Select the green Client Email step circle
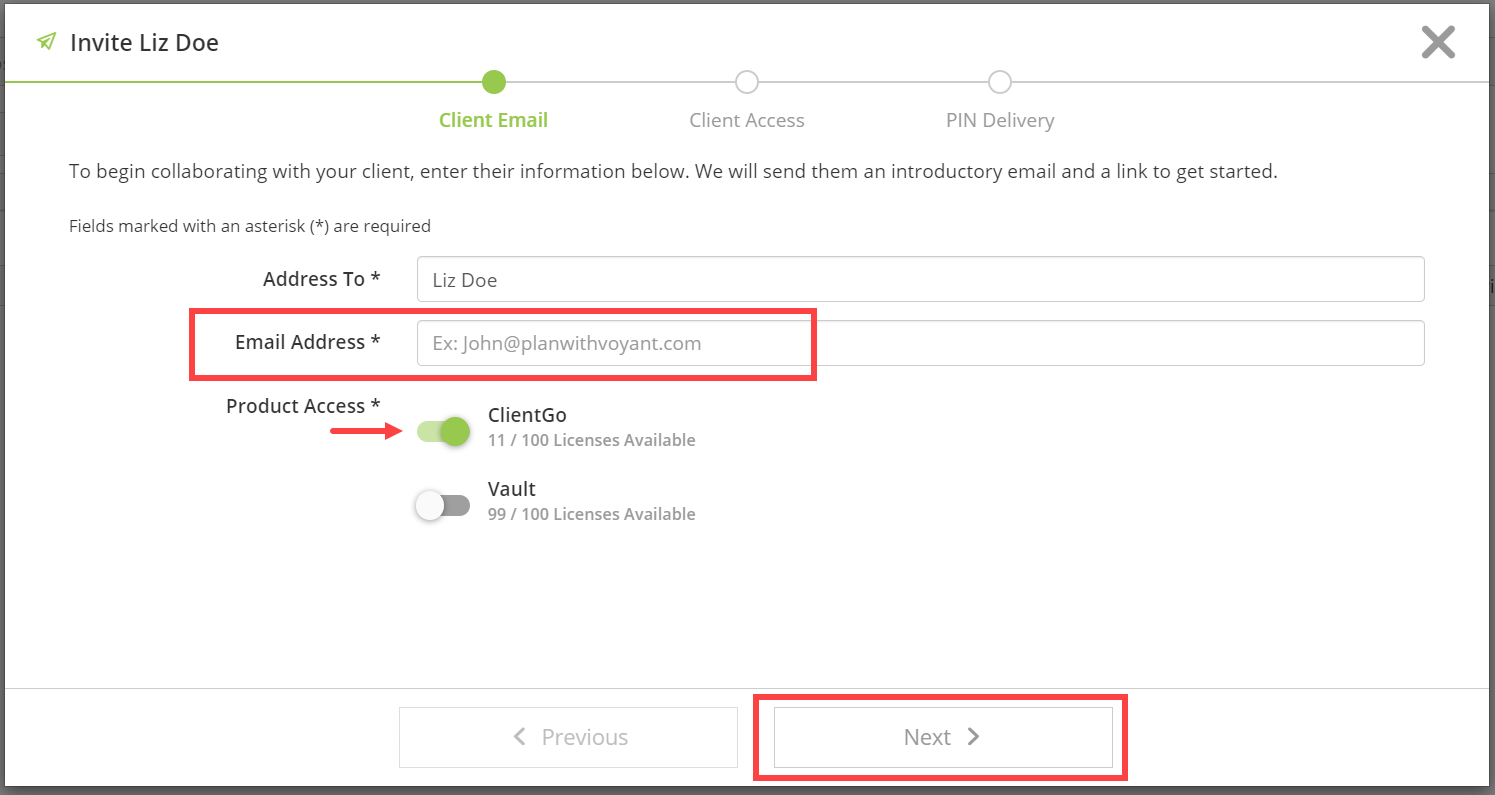This screenshot has height=795, width=1495. pyautogui.click(x=493, y=82)
